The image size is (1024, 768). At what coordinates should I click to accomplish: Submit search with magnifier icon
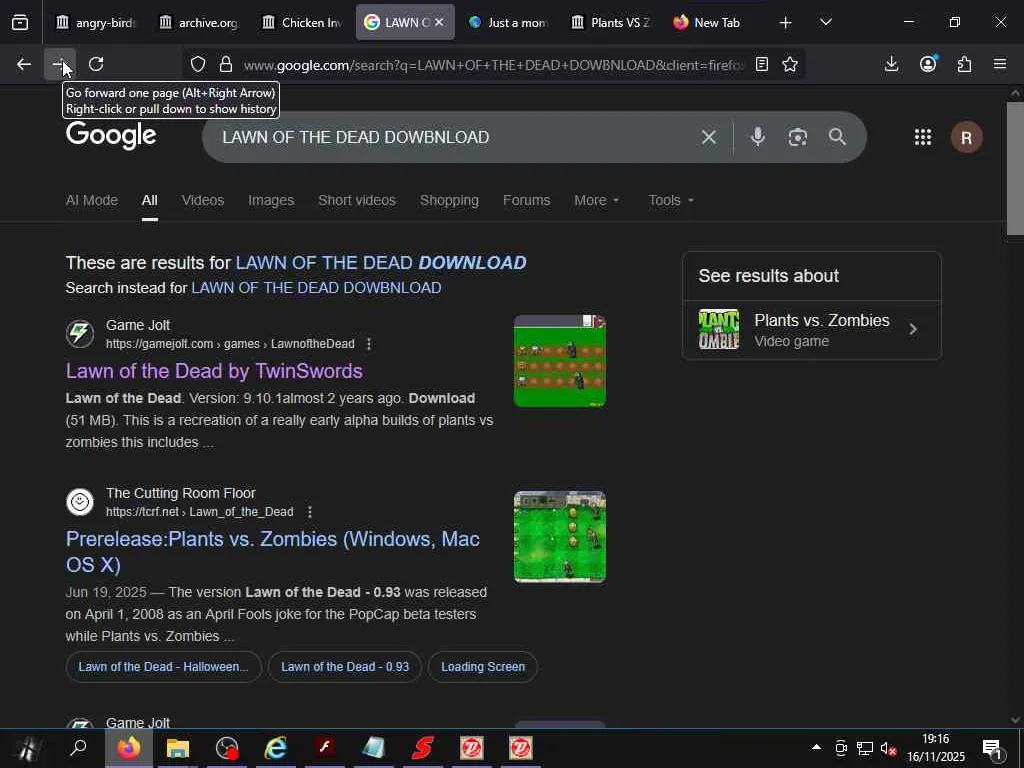pos(837,137)
